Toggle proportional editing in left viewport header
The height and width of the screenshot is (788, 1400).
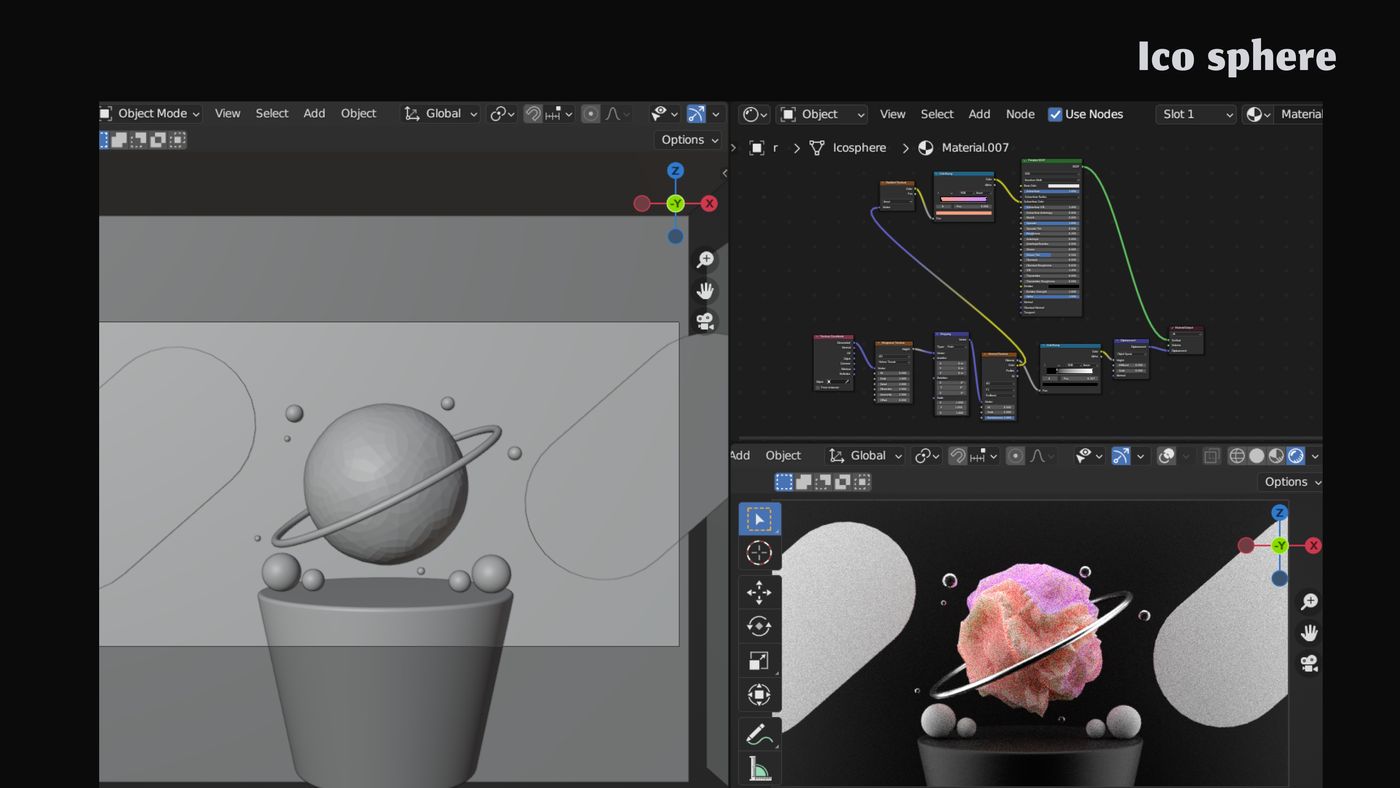tap(591, 114)
